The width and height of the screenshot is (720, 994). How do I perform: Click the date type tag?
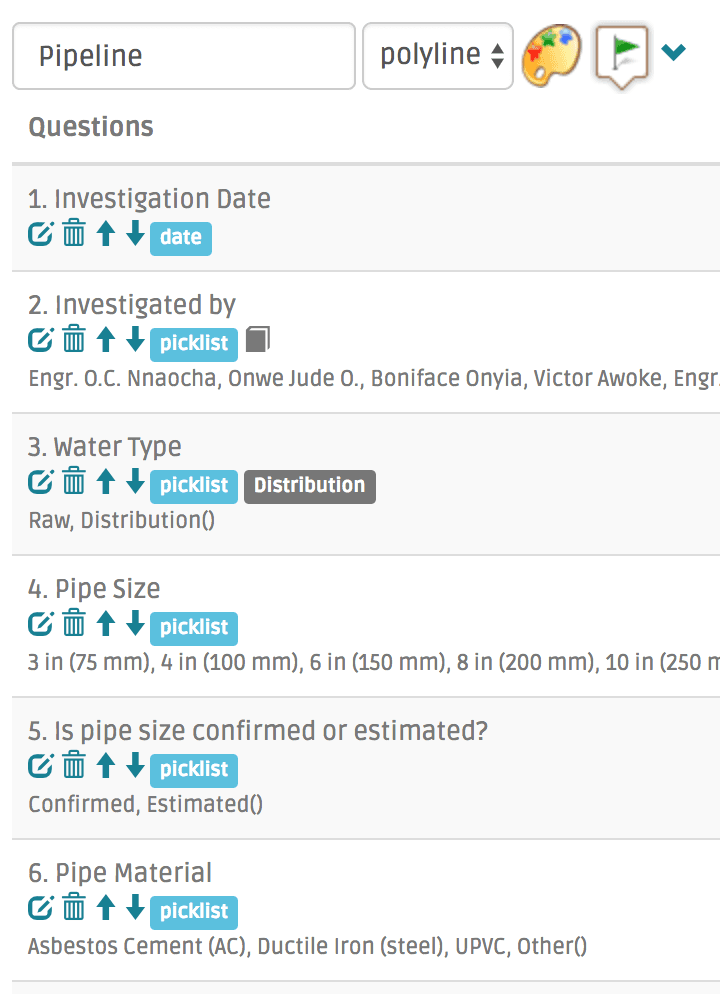[x=181, y=238]
